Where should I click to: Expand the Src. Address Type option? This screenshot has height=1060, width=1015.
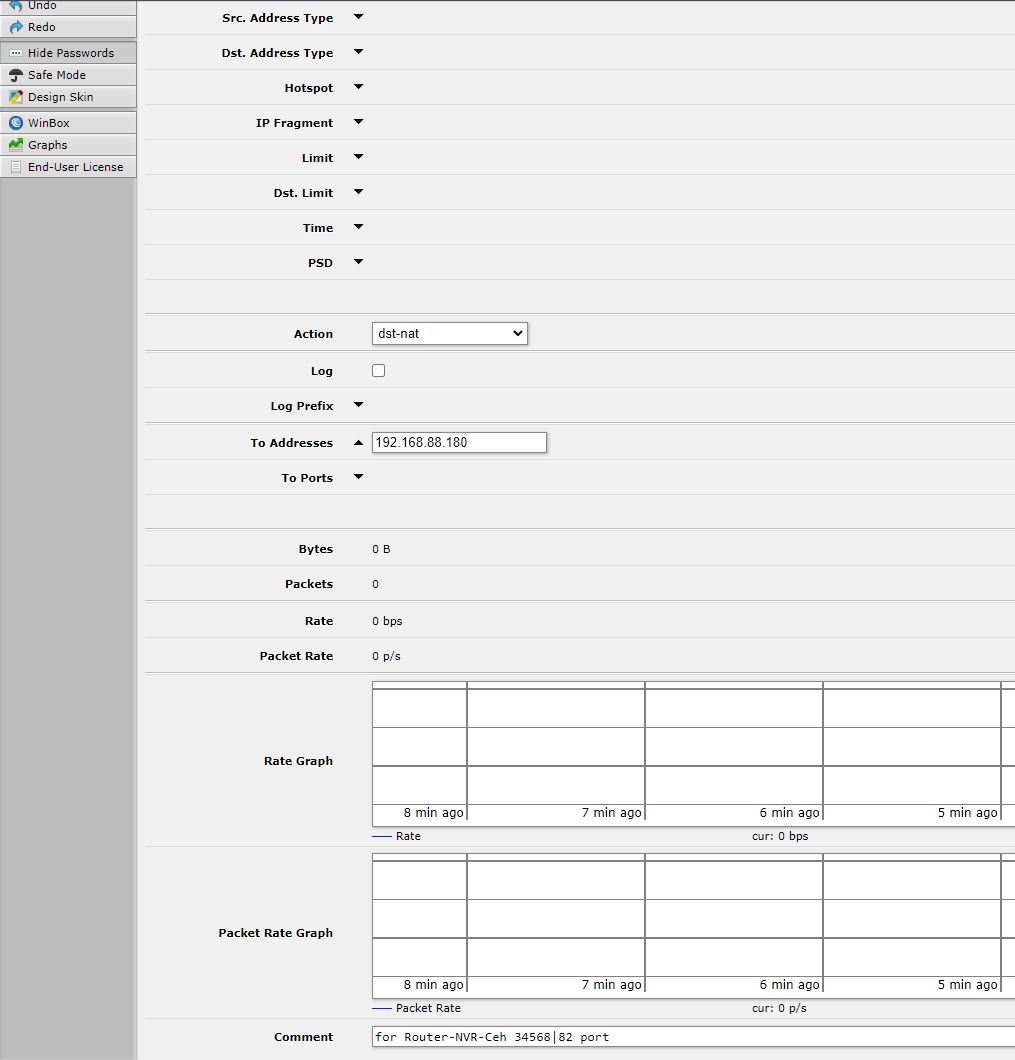click(x=359, y=17)
